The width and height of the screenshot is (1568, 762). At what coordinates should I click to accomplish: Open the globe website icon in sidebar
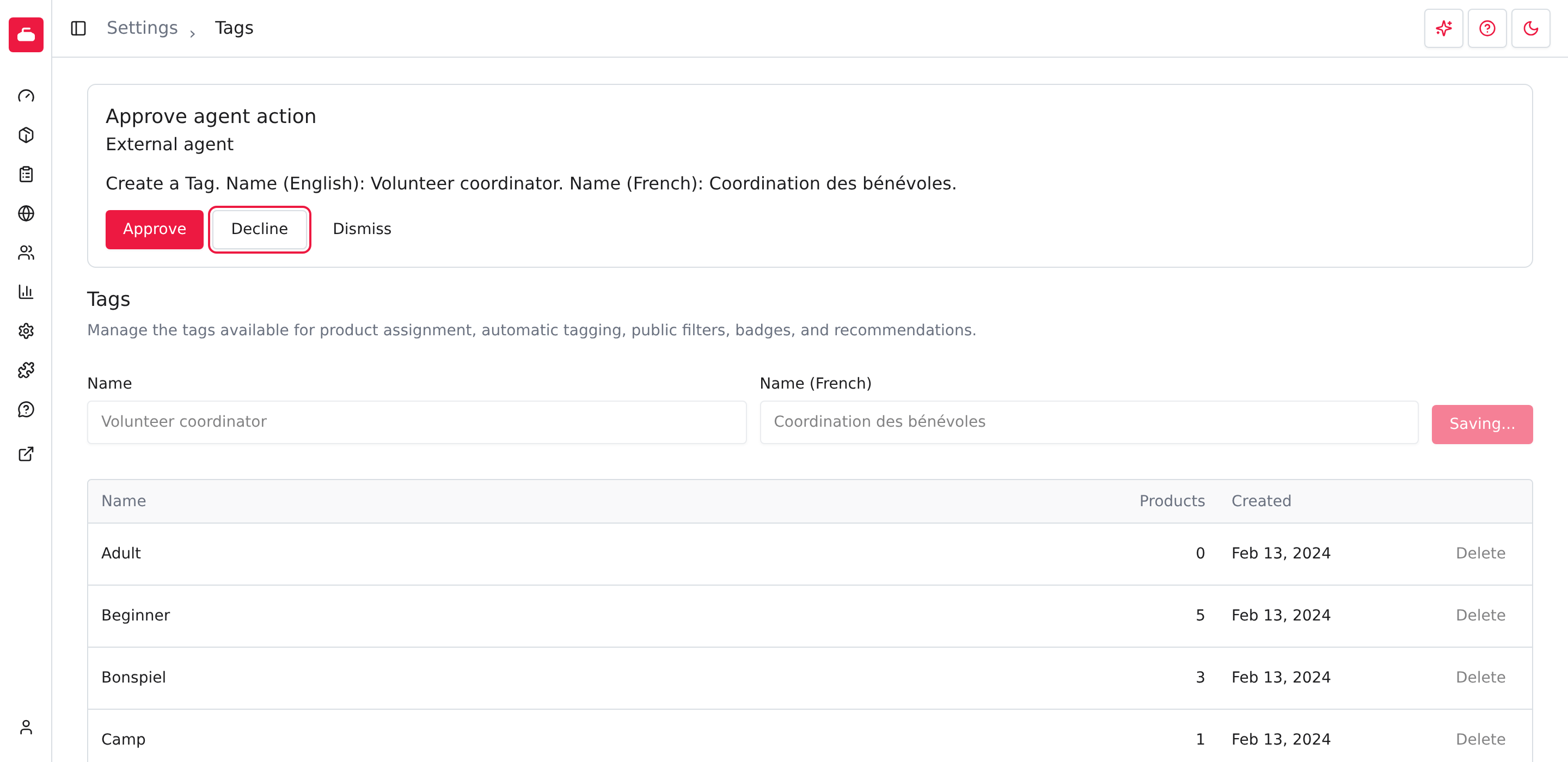tap(26, 213)
